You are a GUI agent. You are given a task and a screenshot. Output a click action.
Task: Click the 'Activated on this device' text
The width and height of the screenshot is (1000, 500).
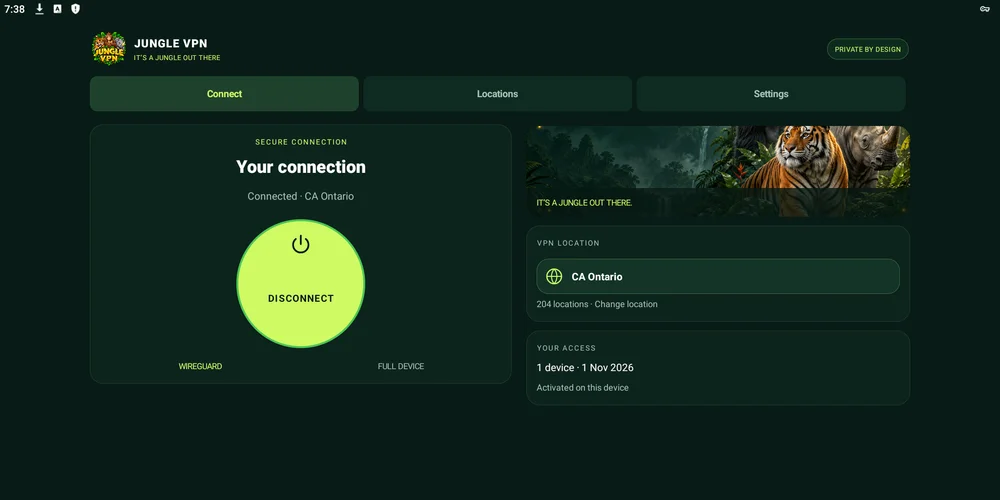(582, 388)
